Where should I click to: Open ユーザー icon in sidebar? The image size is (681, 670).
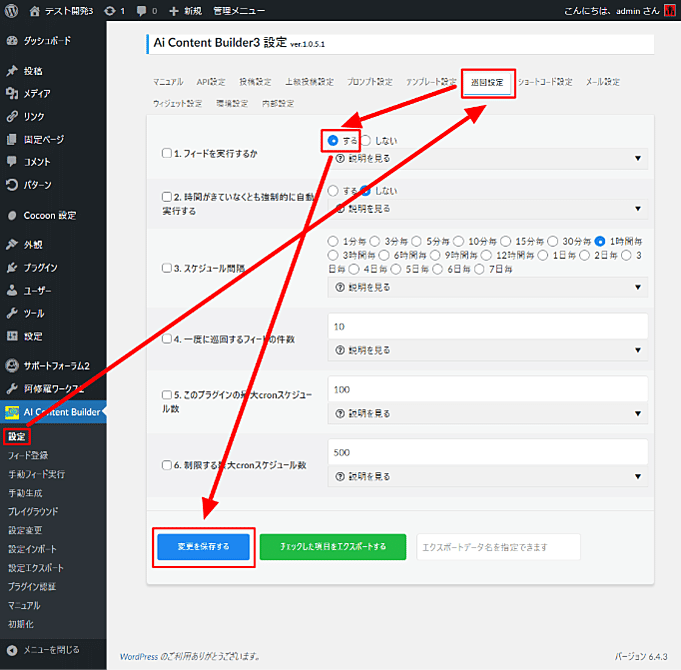pyautogui.click(x=12, y=290)
